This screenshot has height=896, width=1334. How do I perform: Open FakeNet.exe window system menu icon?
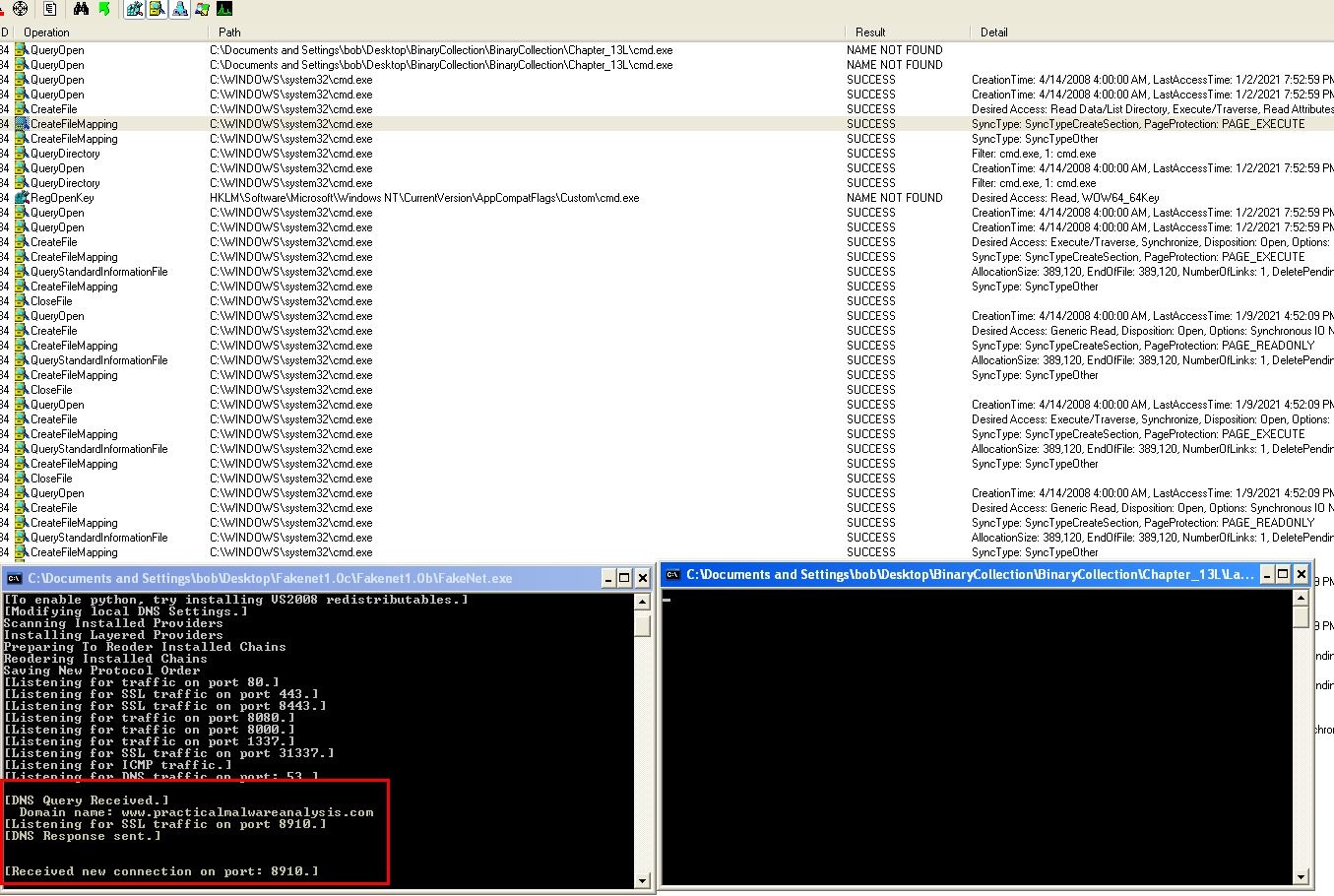click(15, 578)
